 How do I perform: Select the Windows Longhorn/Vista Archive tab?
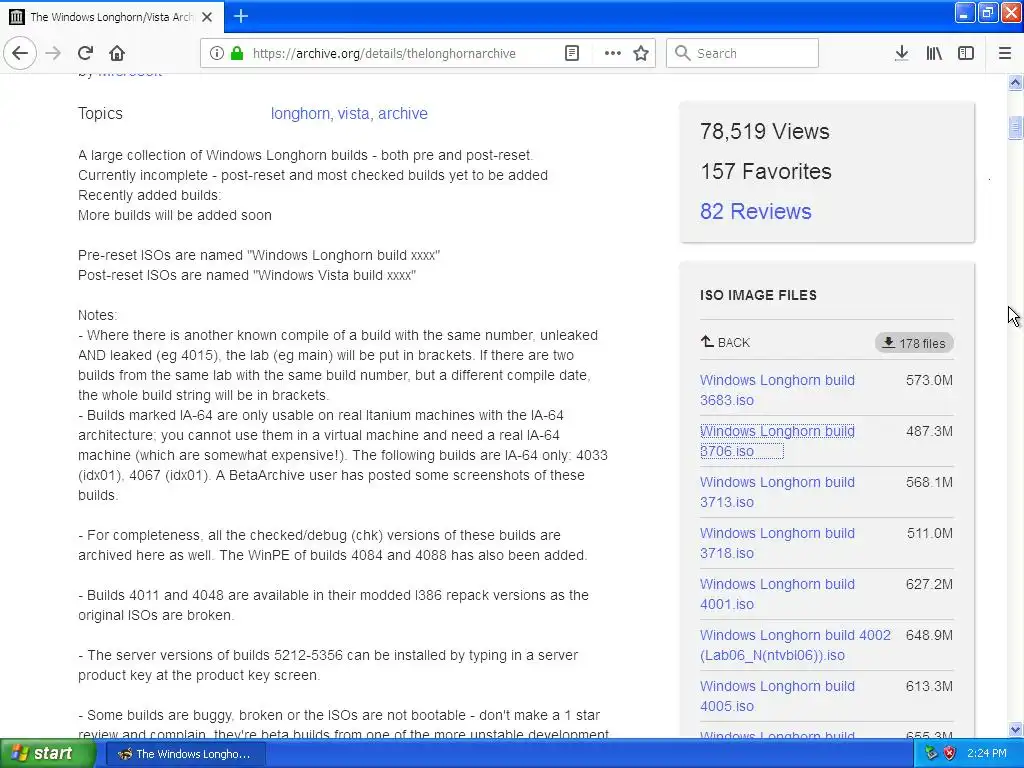(112, 17)
